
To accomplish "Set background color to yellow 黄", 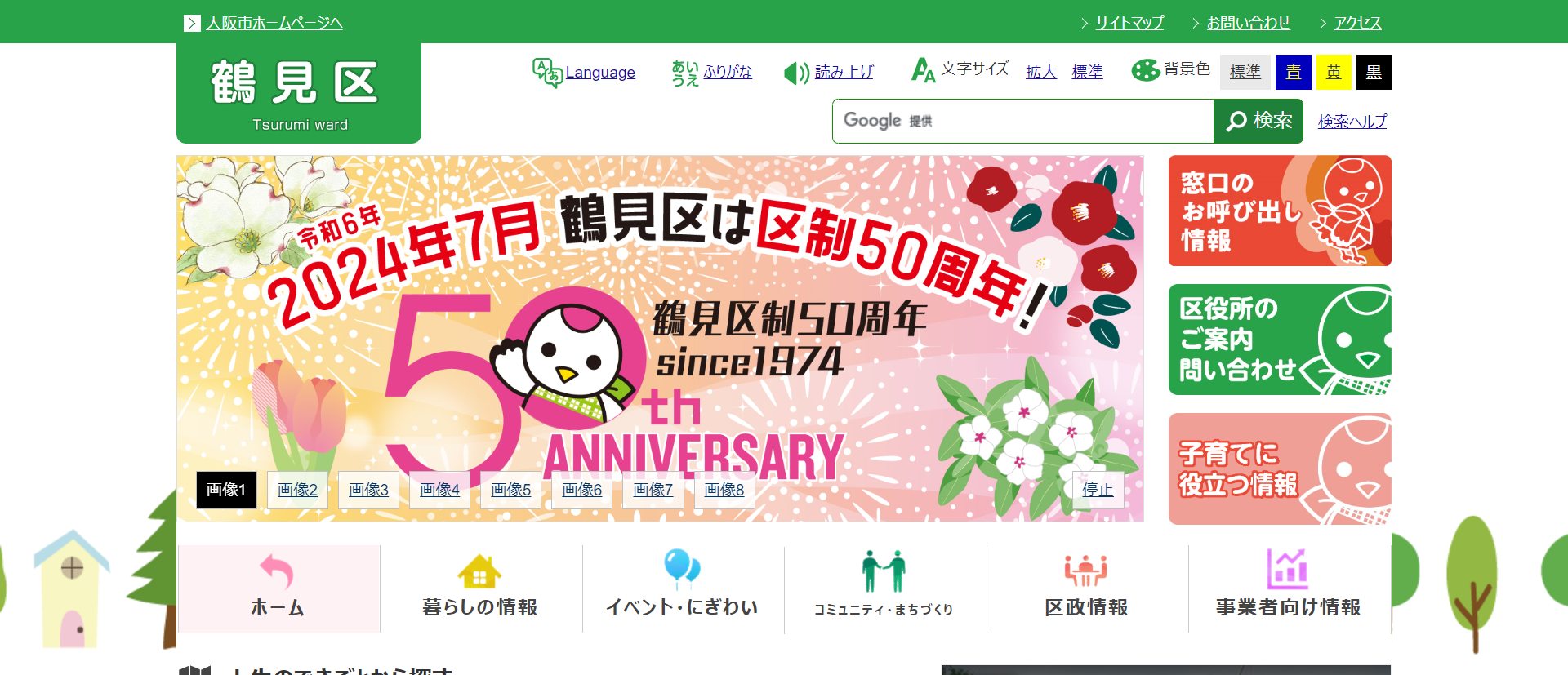I will click(1334, 72).
